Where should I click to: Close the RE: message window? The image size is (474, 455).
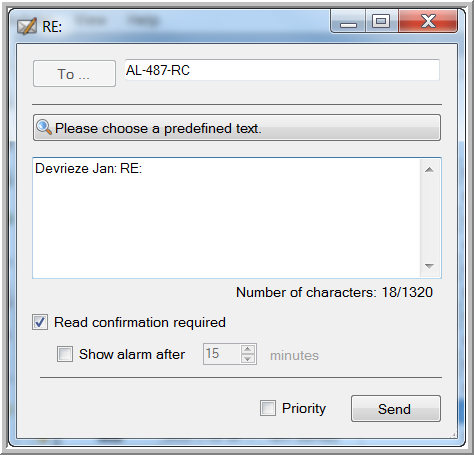pyautogui.click(x=428, y=21)
